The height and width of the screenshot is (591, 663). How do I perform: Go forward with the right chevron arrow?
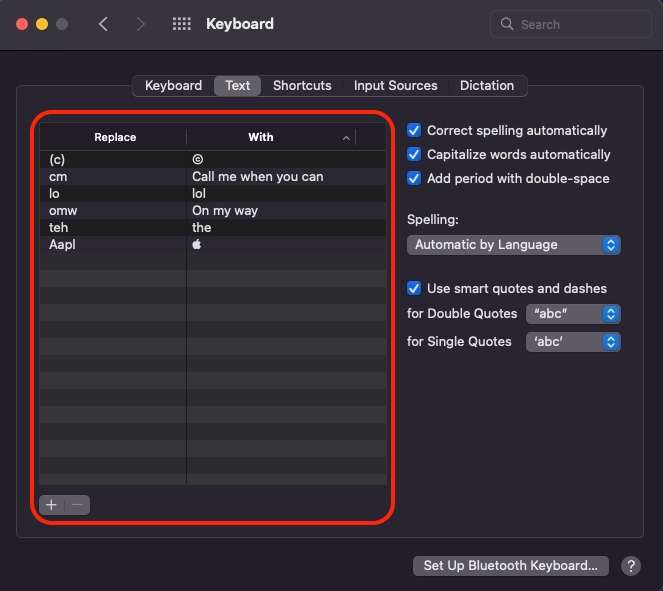click(x=140, y=24)
